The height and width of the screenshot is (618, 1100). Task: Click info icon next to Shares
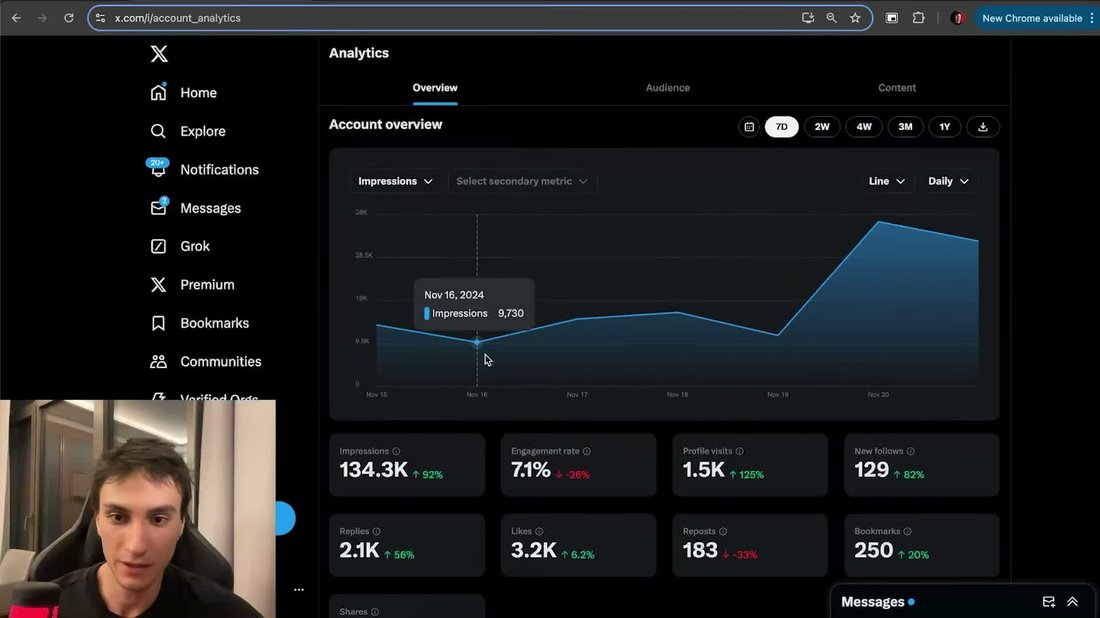[375, 612]
